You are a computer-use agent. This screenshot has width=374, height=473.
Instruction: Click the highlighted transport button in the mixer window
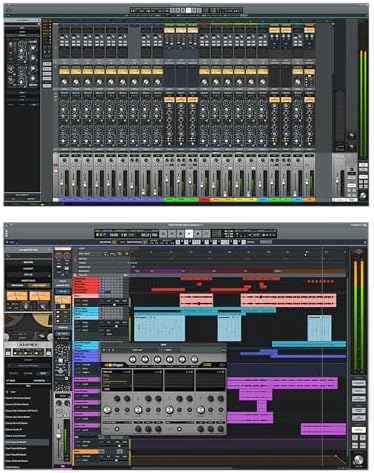coord(188,11)
